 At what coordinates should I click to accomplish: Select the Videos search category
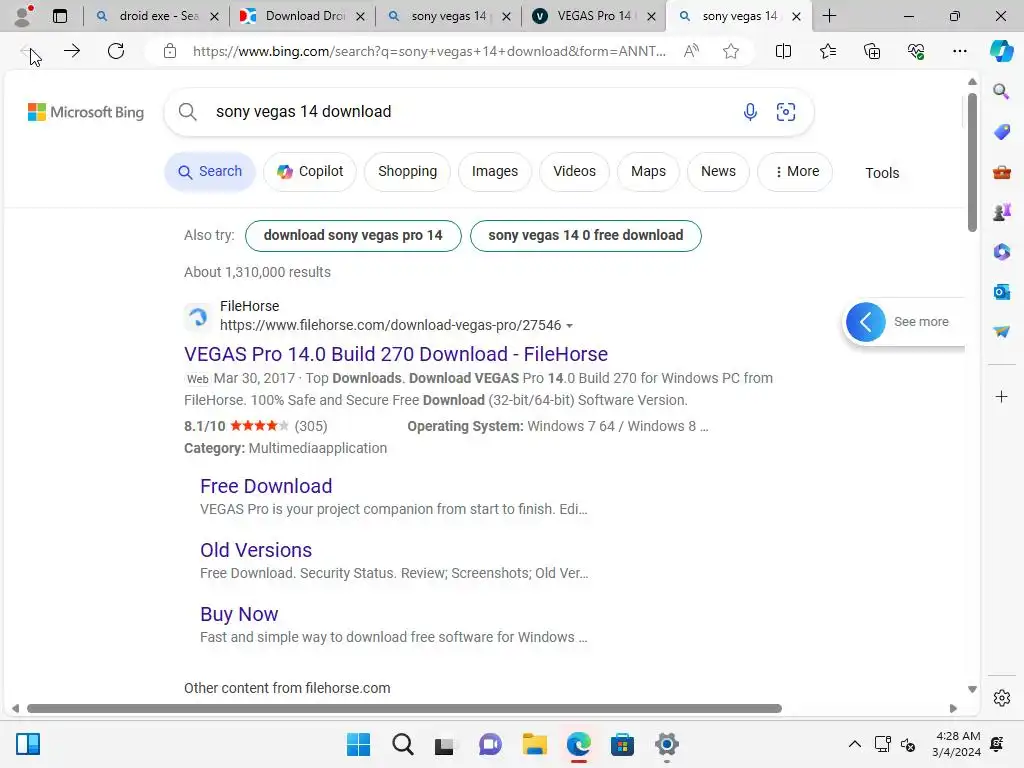(575, 172)
